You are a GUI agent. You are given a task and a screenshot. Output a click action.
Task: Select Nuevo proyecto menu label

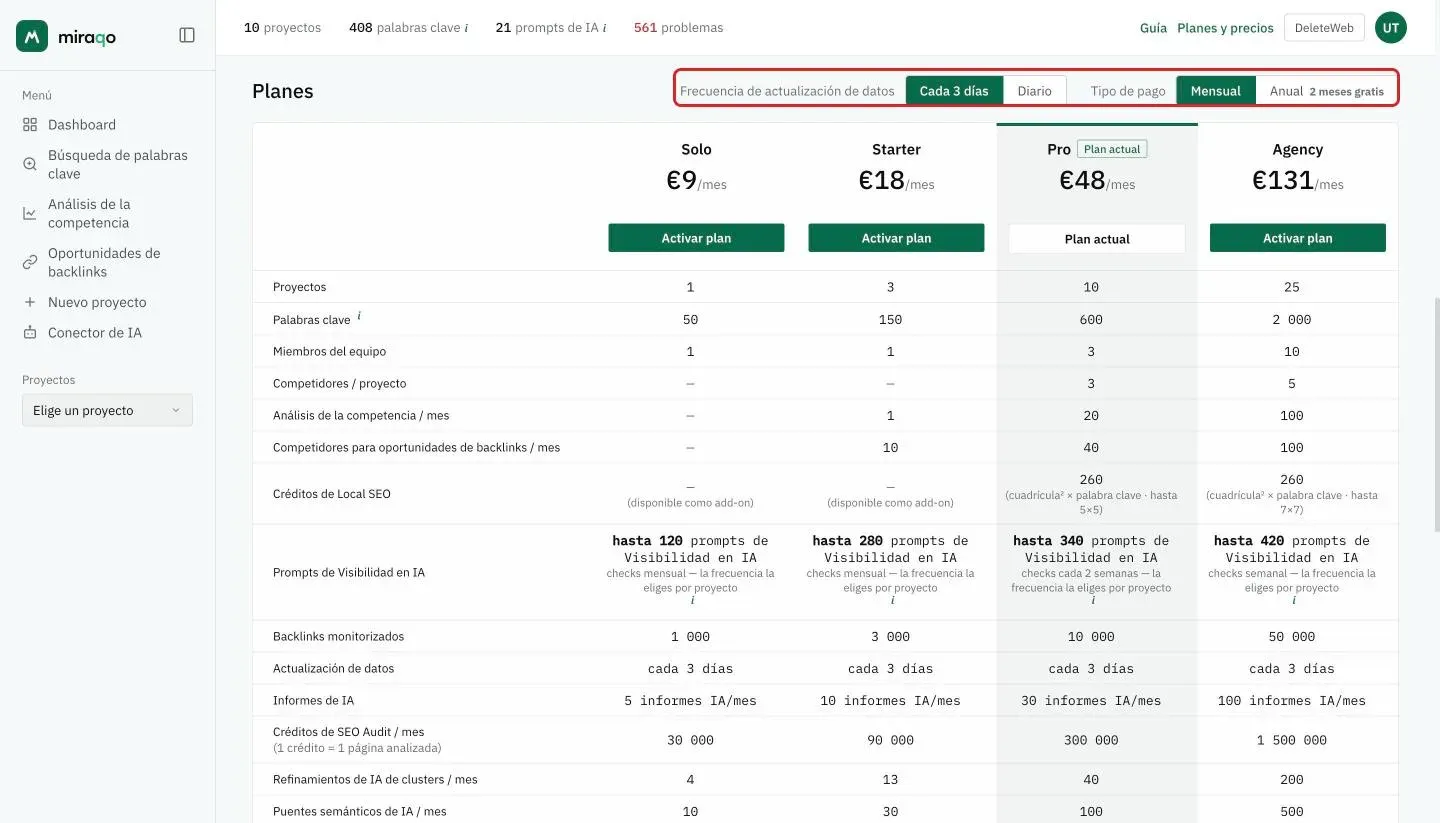[x=97, y=302]
